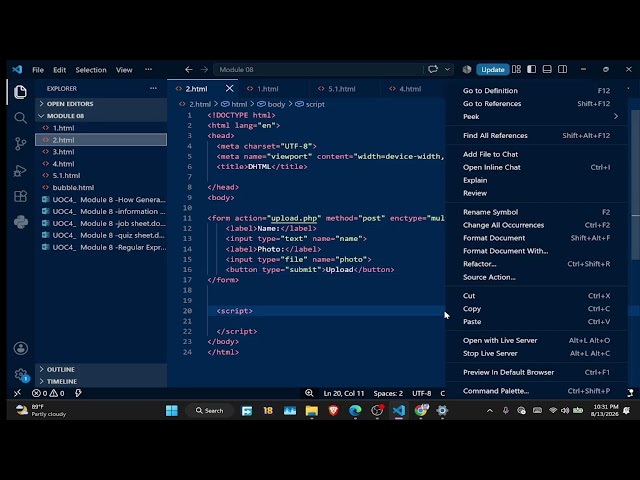Open the Manage gear in activity bar
640x480 pixels.
pyautogui.click(x=21, y=374)
